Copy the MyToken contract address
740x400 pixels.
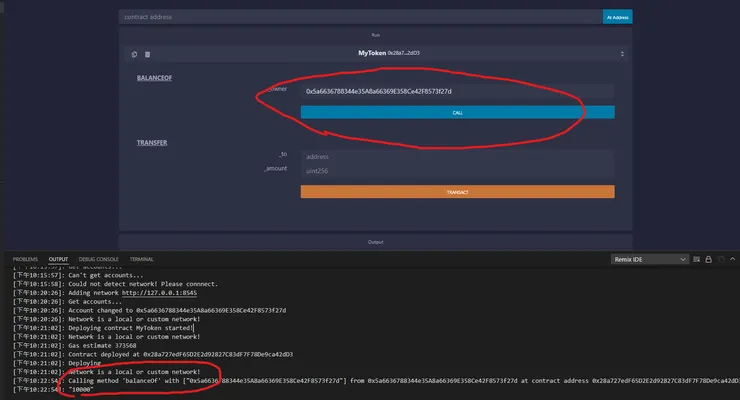[x=135, y=54]
